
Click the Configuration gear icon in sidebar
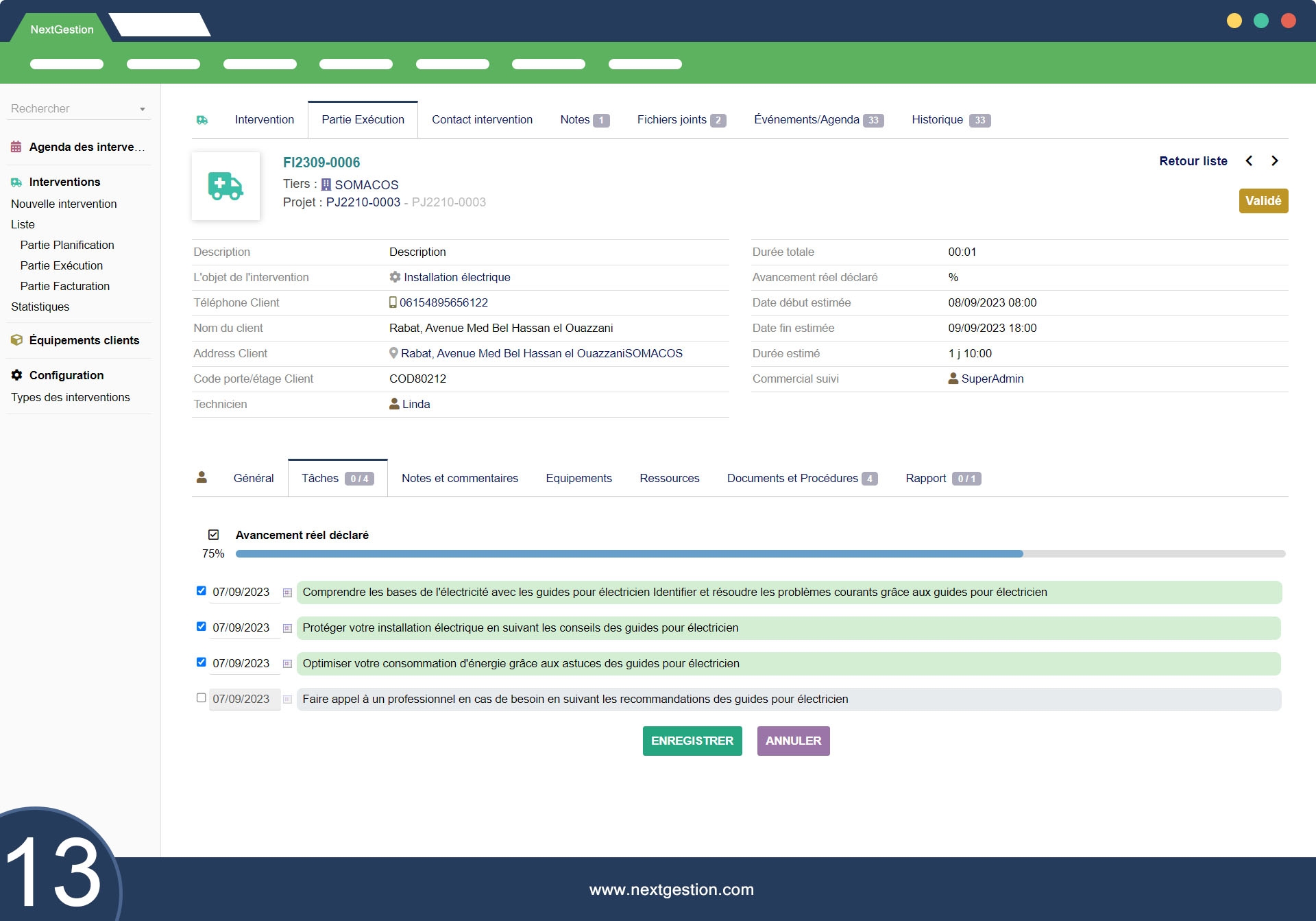[16, 375]
